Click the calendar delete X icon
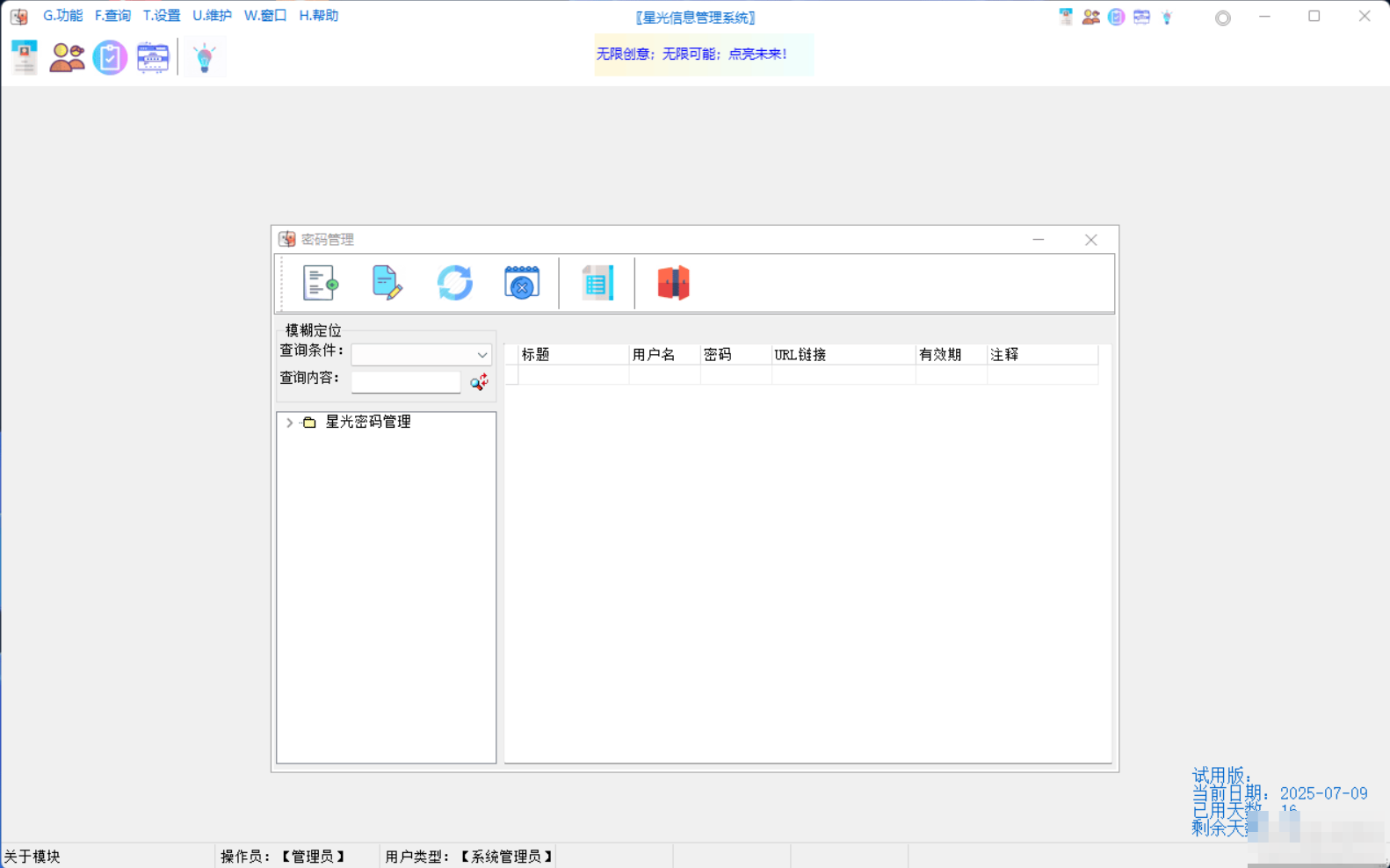Viewport: 1390px width, 868px height. tap(522, 283)
